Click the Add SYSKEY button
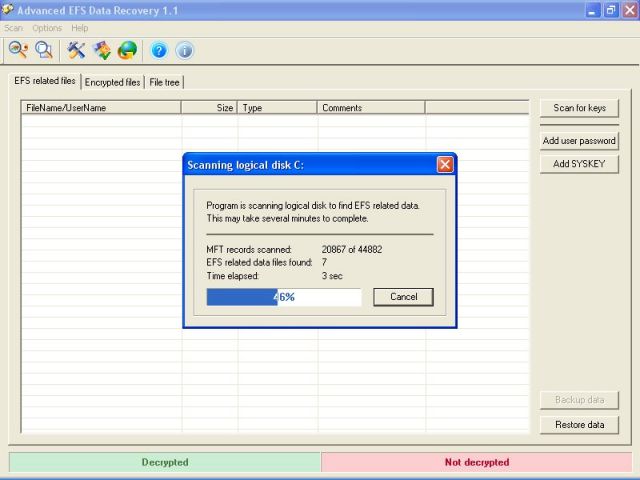The width and height of the screenshot is (640, 480). point(579,164)
